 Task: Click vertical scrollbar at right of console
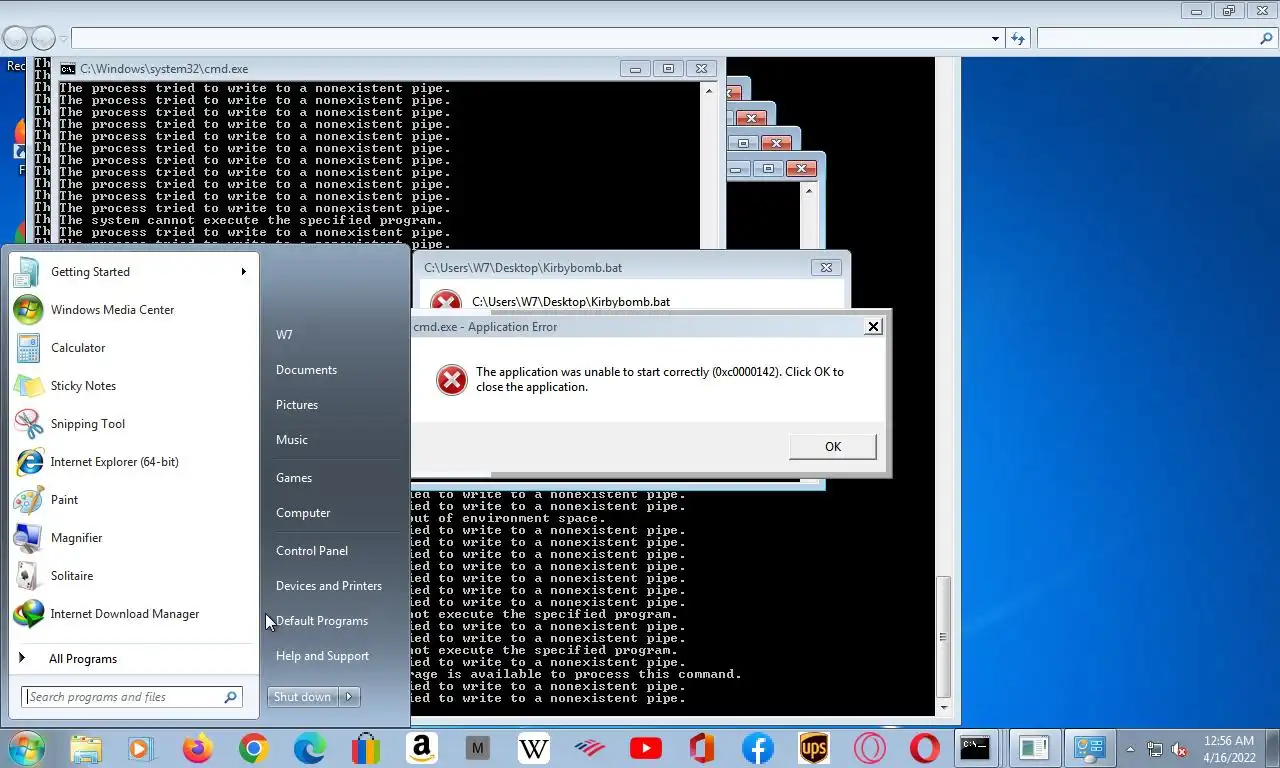(943, 636)
